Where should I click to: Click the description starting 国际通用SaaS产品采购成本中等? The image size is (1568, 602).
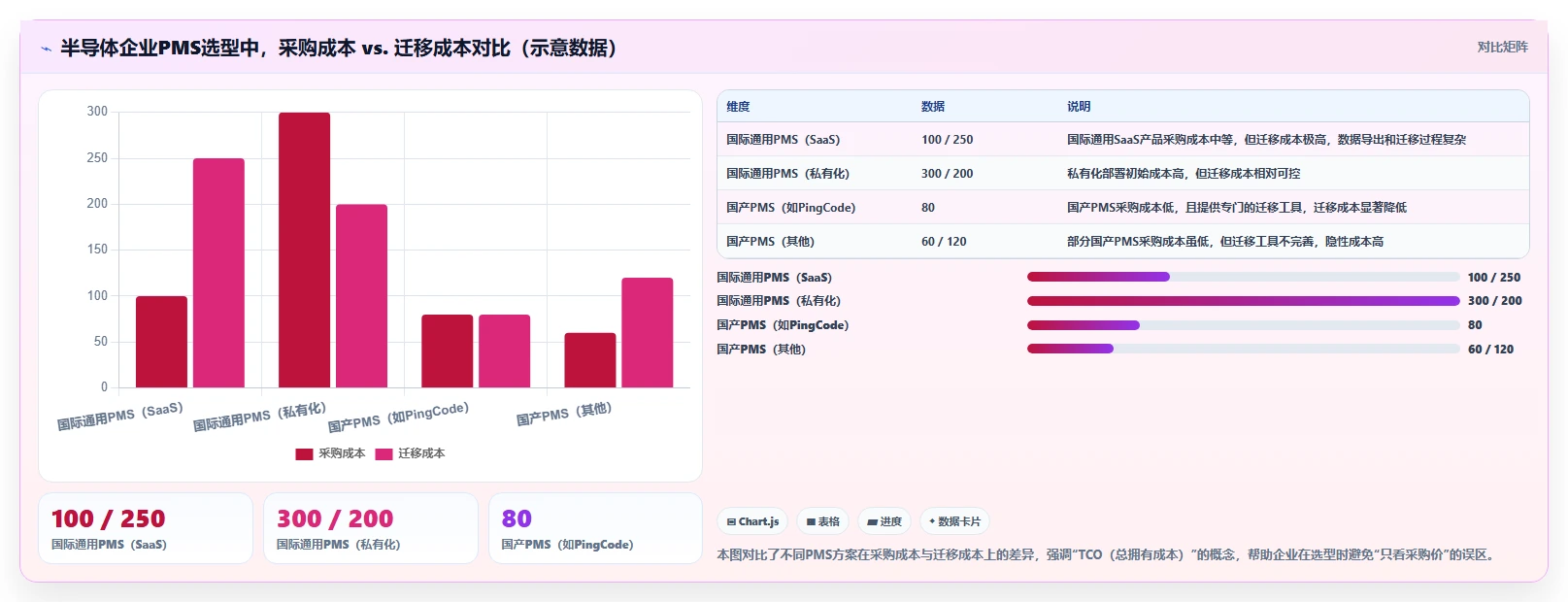[x=1266, y=139]
